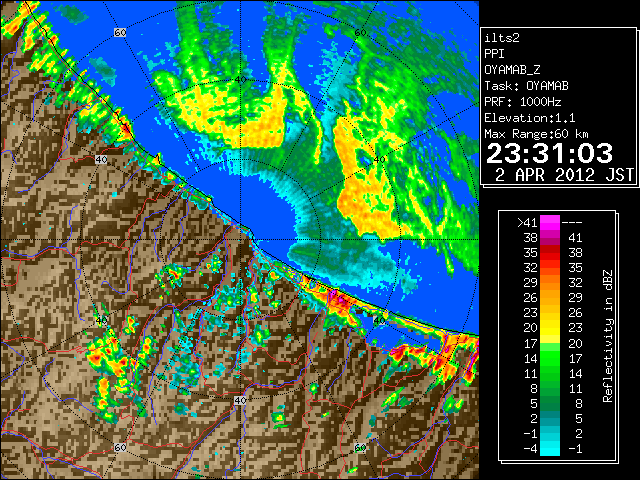Screen dimensions: 640x480
Task: Pick the yellow 20 dBZ legend swatch
Action: (x=550, y=328)
